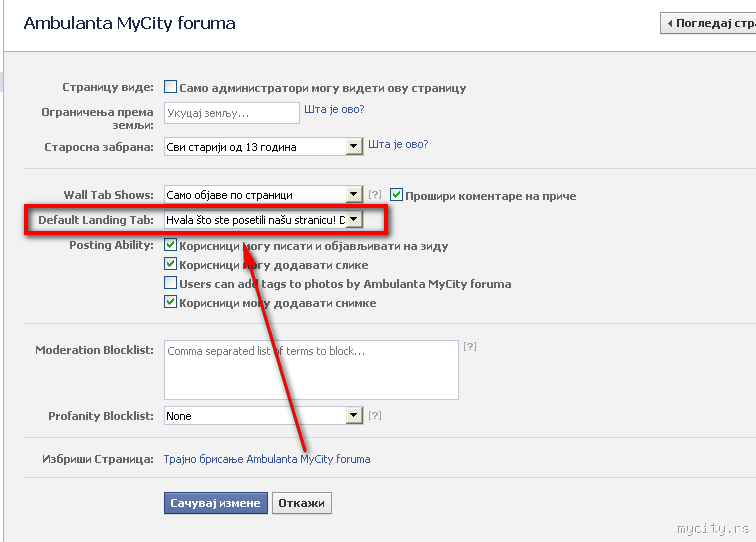Click the country restriction input field
756x542 pixels.
tap(232, 113)
